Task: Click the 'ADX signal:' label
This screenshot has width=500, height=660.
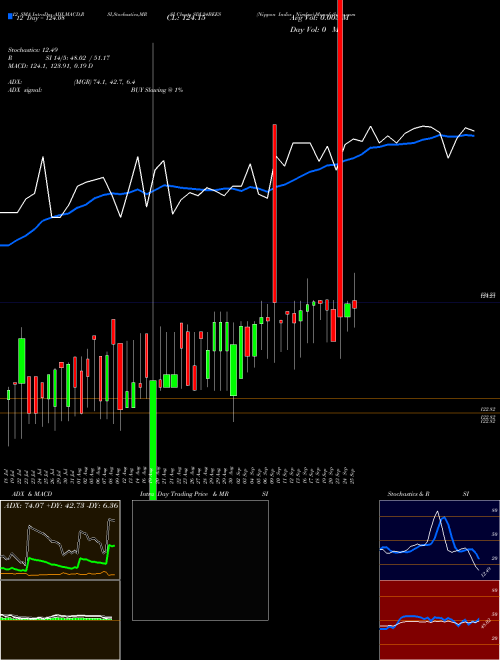Action: [24, 90]
